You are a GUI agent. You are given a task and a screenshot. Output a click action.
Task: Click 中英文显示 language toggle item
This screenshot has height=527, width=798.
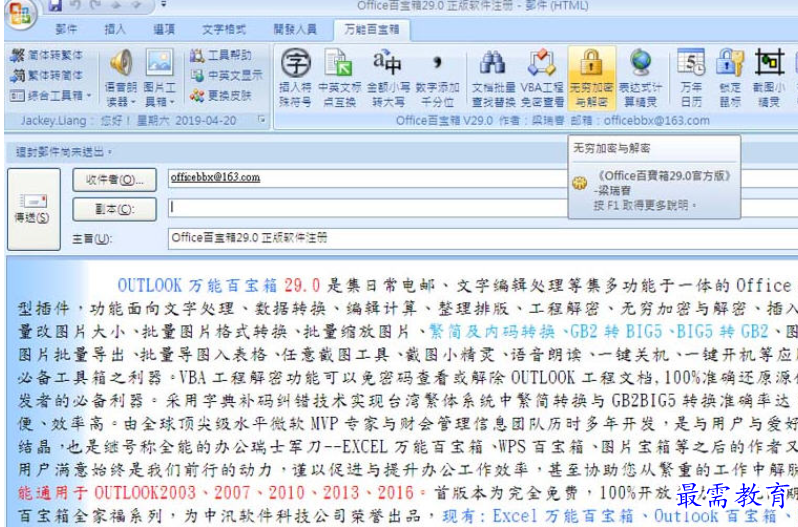(227, 75)
